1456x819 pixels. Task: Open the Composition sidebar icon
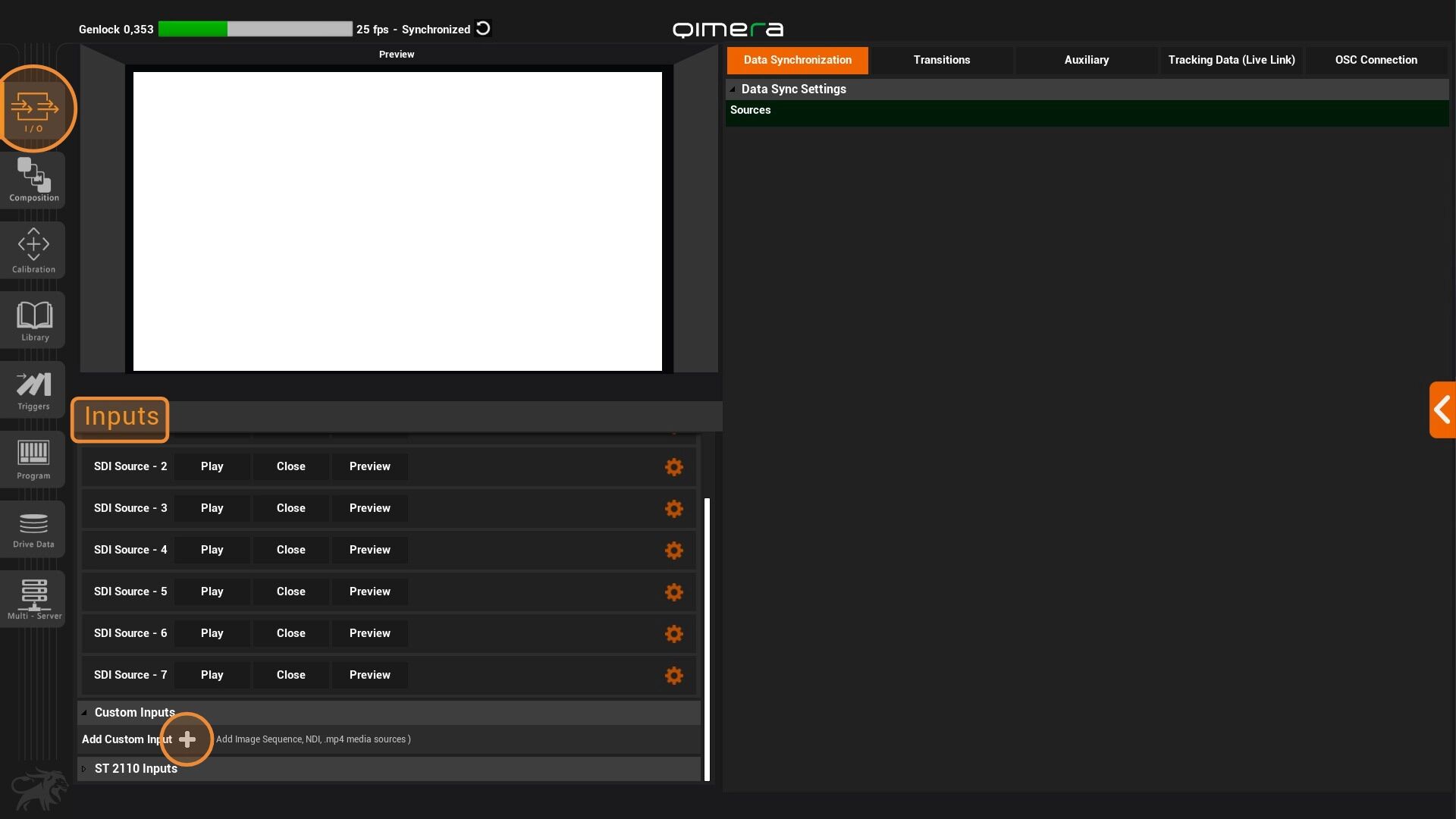coord(33,180)
